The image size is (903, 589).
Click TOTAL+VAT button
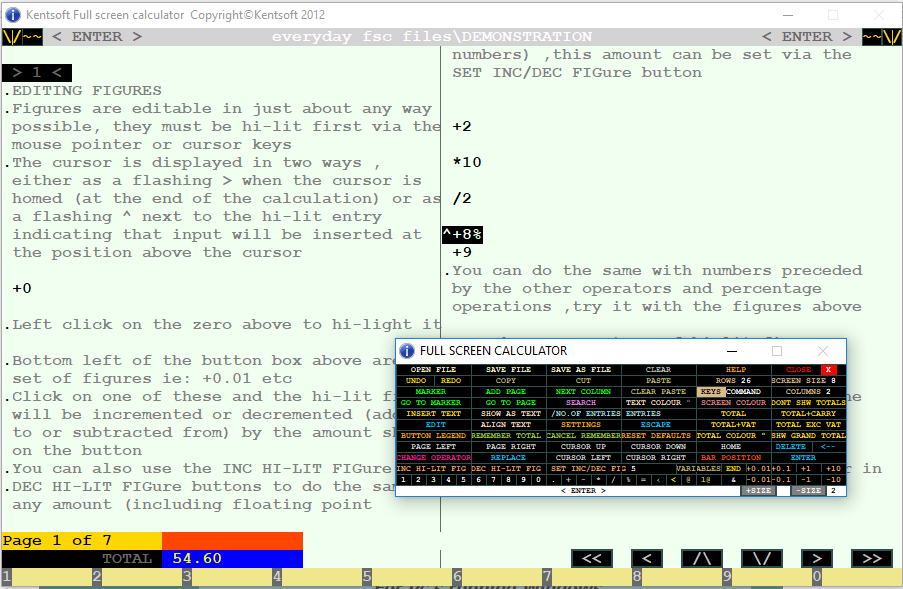(733, 424)
